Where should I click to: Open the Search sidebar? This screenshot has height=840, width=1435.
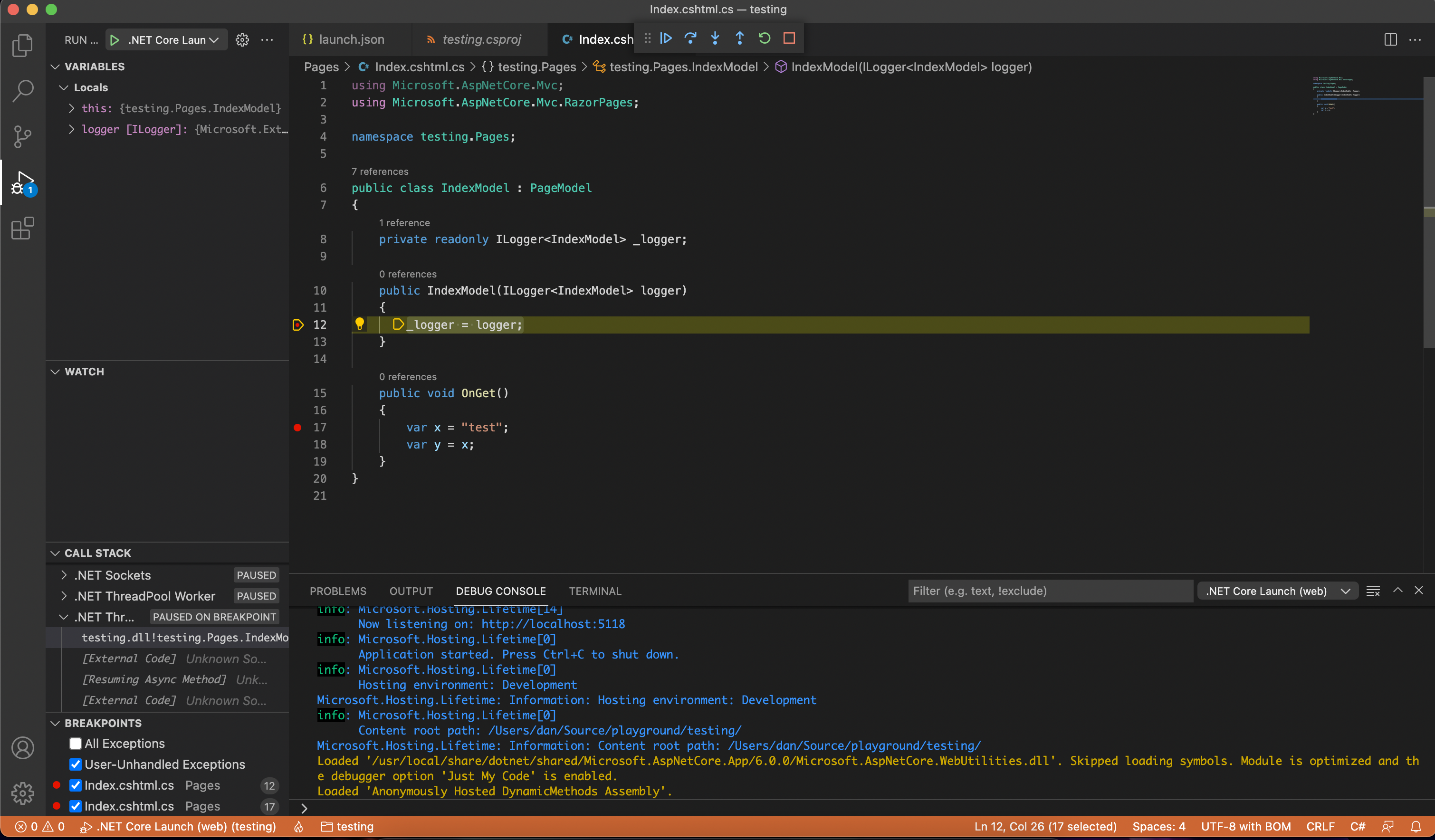coord(23,91)
